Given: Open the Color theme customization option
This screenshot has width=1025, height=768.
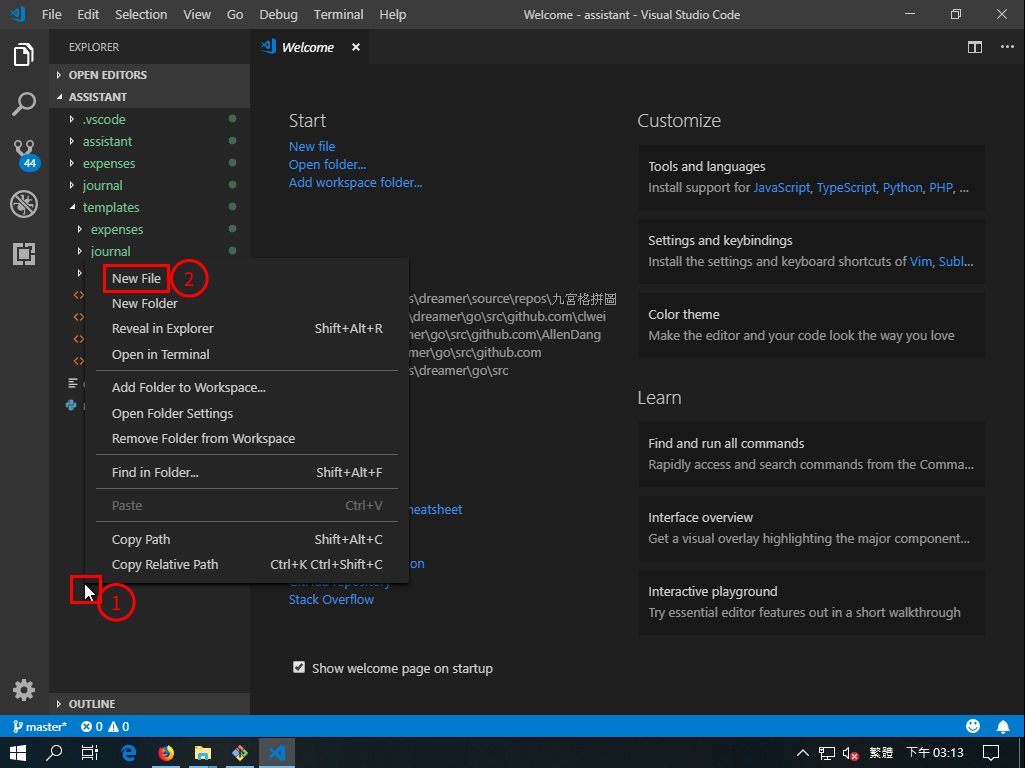Looking at the screenshot, I should pyautogui.click(x=810, y=325).
